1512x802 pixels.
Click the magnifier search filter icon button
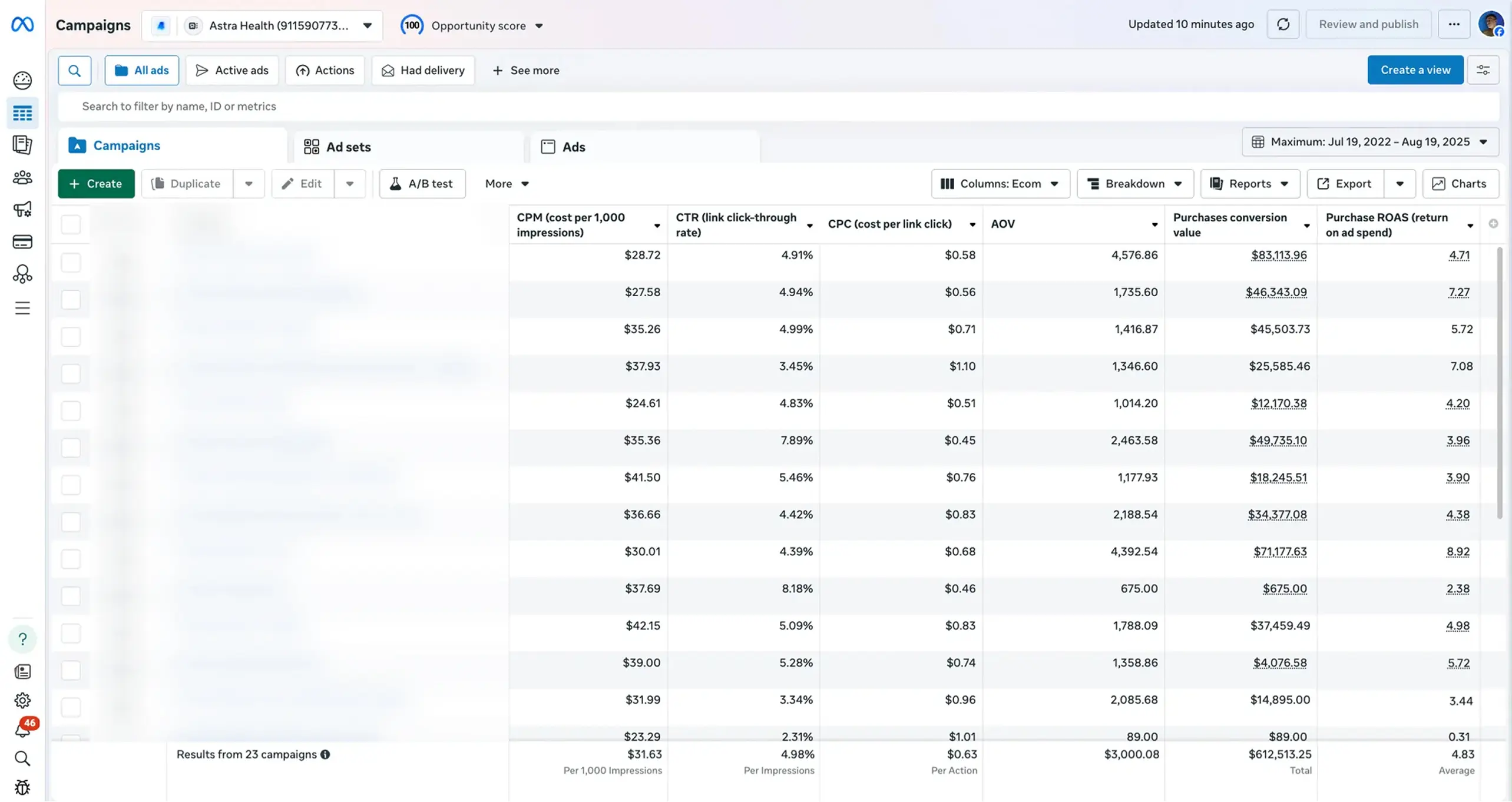point(74,71)
